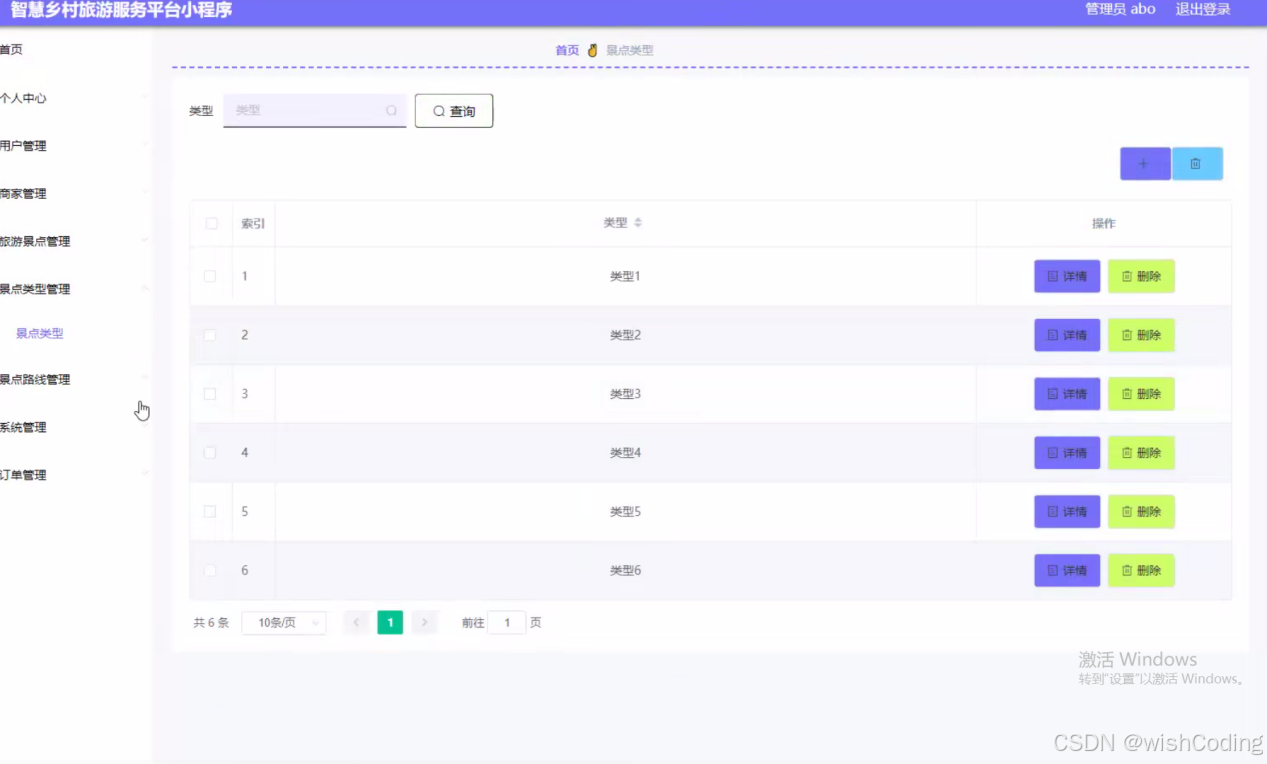The image size is (1267, 764).
Task: Expand 系统管理 sidebar menu
Action: point(75,427)
